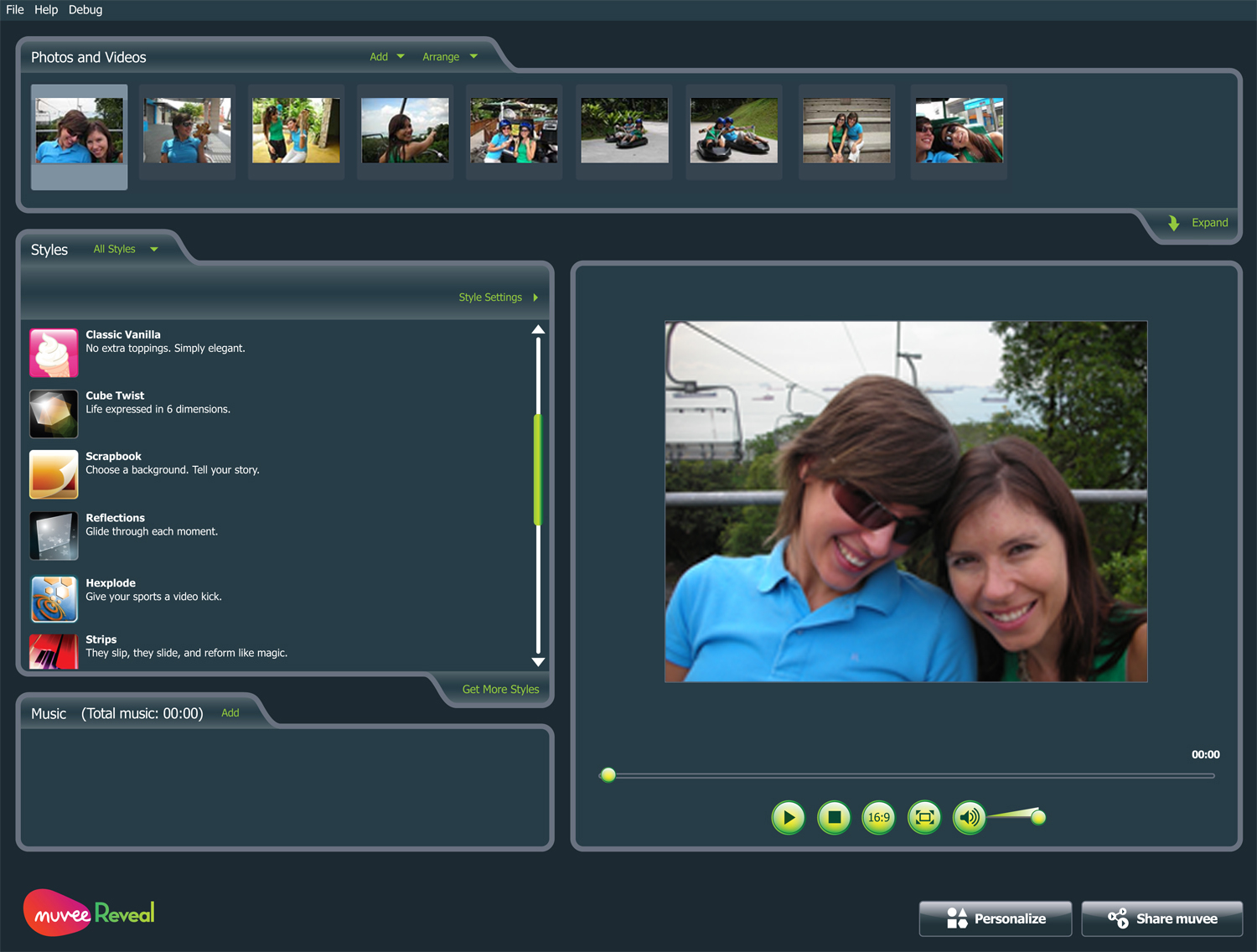Select the Classic Vanilla style icon

[x=54, y=353]
